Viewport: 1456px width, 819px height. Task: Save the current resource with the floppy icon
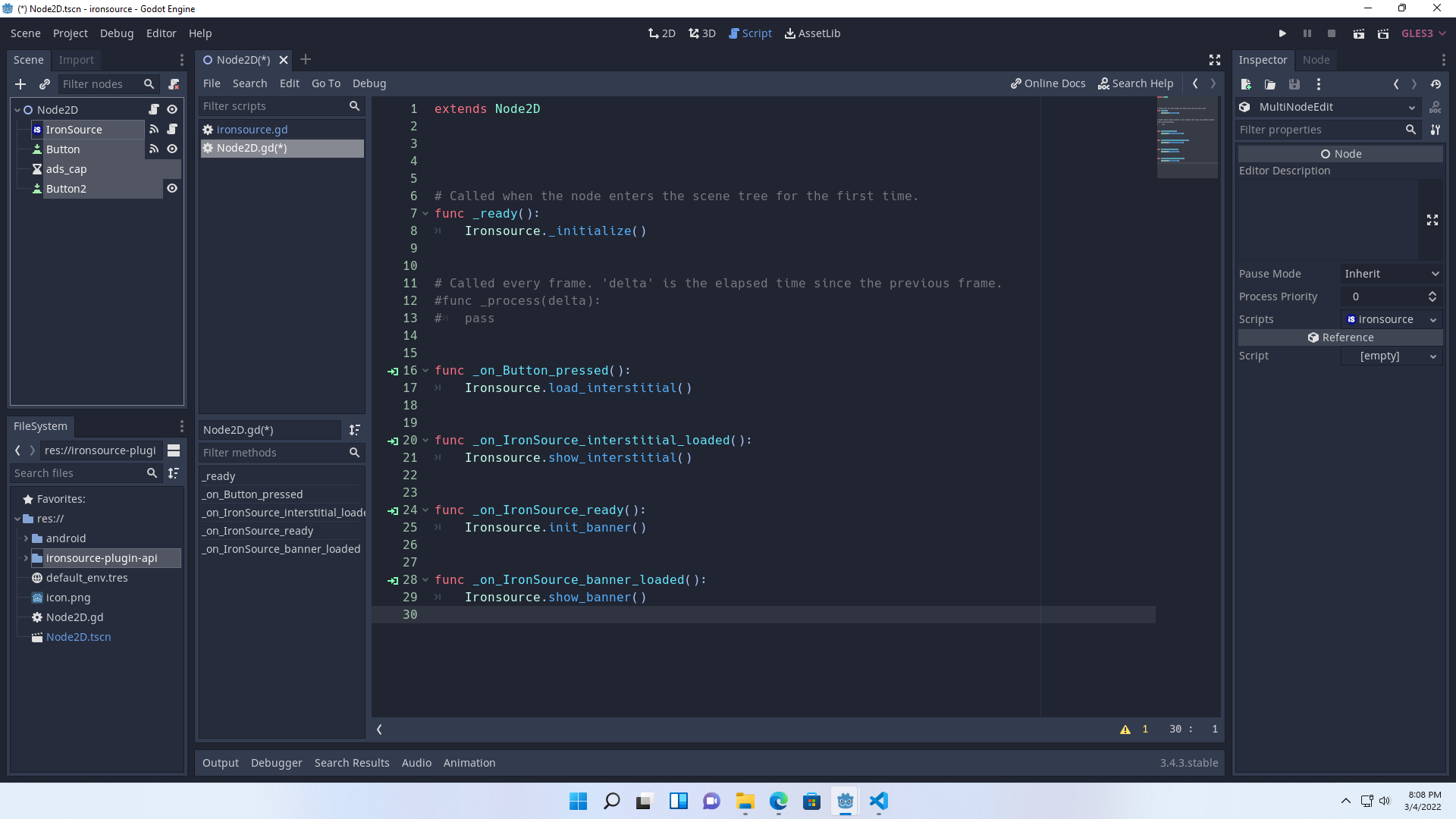pos(1294,84)
